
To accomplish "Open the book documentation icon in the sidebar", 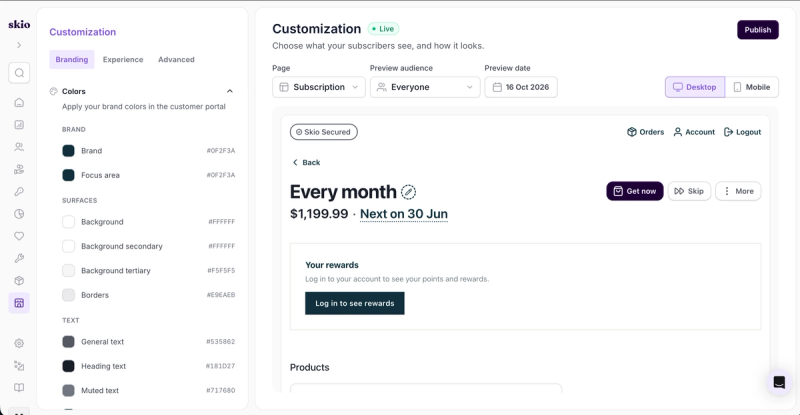I will (19, 387).
